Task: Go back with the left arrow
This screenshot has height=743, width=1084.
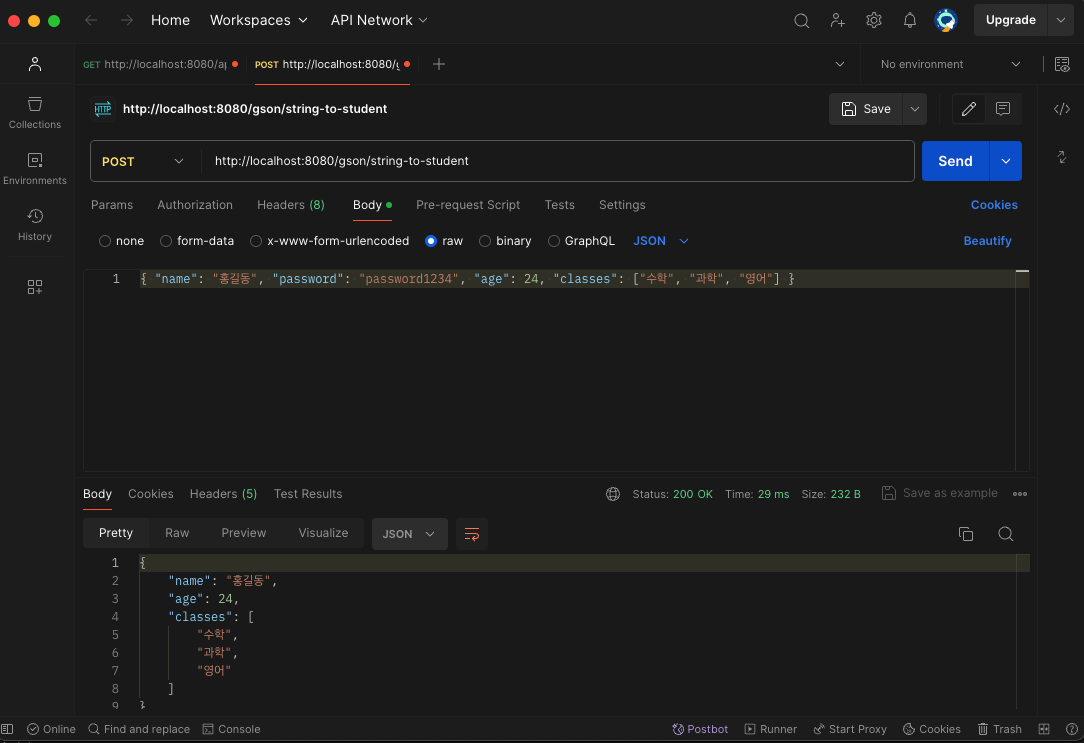Action: tap(91, 20)
